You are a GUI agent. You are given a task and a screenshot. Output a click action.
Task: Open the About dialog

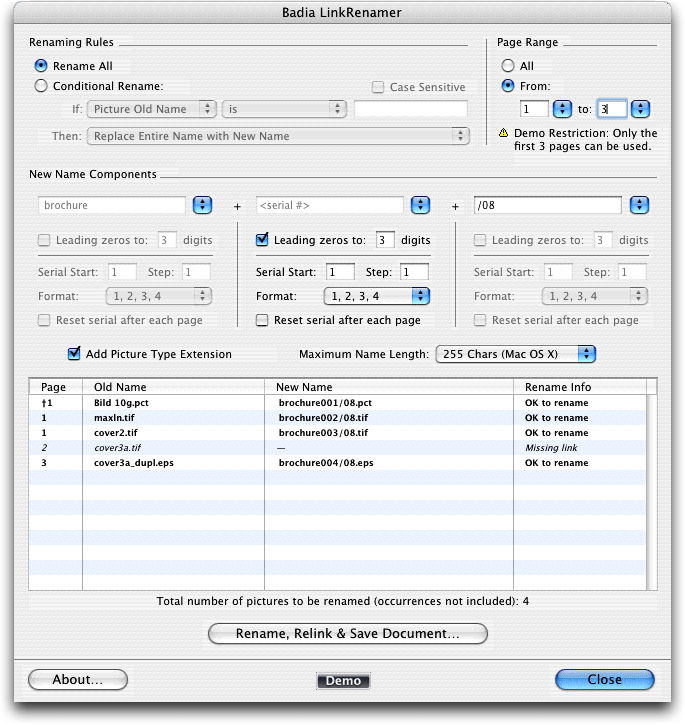pos(78,679)
